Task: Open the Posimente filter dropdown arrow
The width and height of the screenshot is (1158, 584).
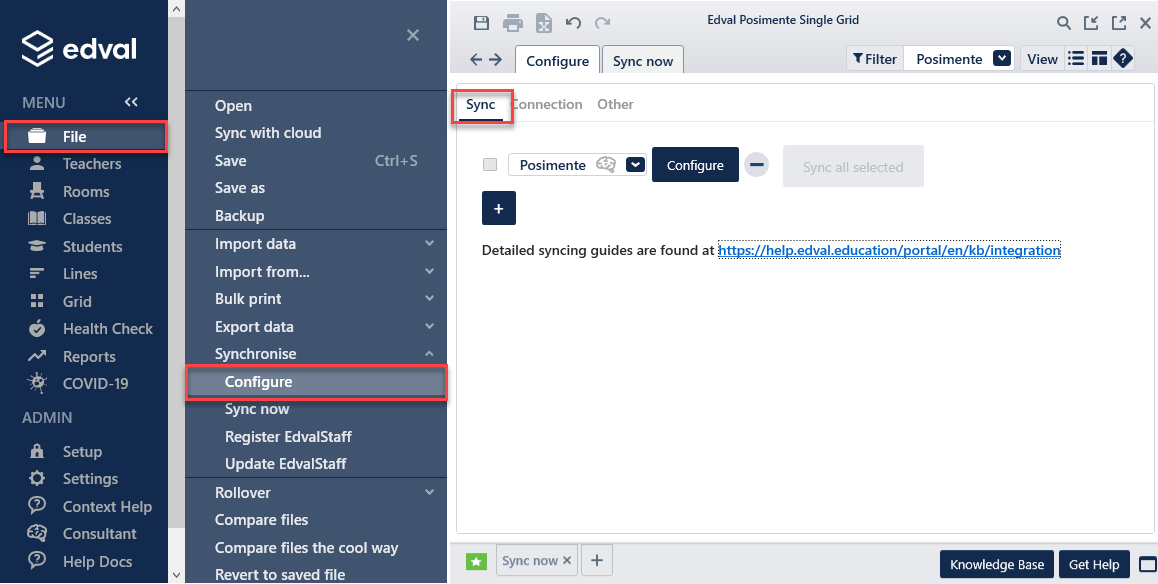Action: pyautogui.click(x=1001, y=58)
